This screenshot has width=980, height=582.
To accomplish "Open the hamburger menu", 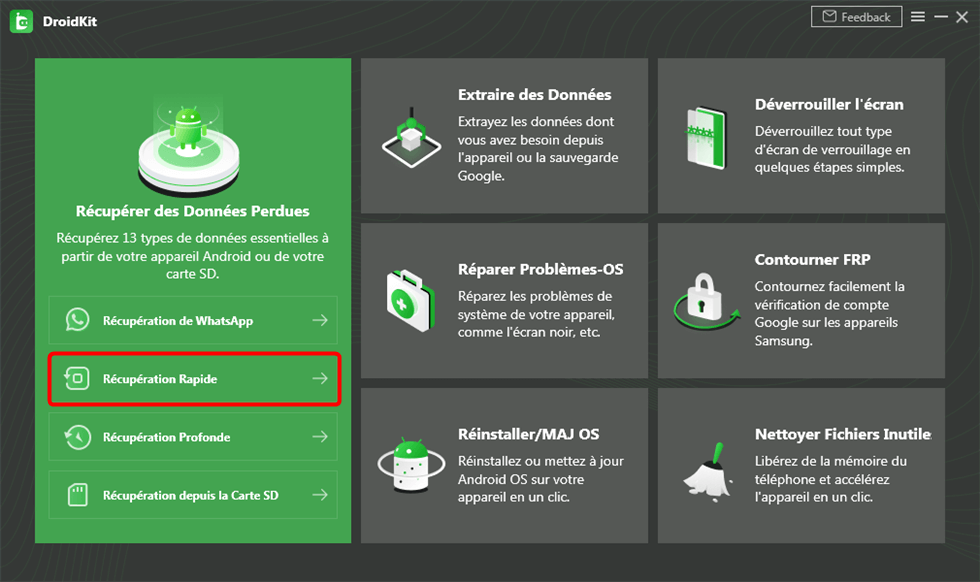I will pyautogui.click(x=918, y=16).
